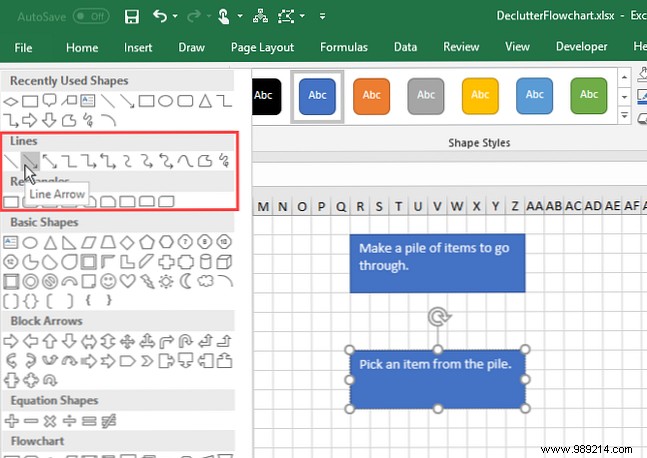This screenshot has width=647, height=458.
Task: Switch to the Home tab
Action: tap(82, 48)
